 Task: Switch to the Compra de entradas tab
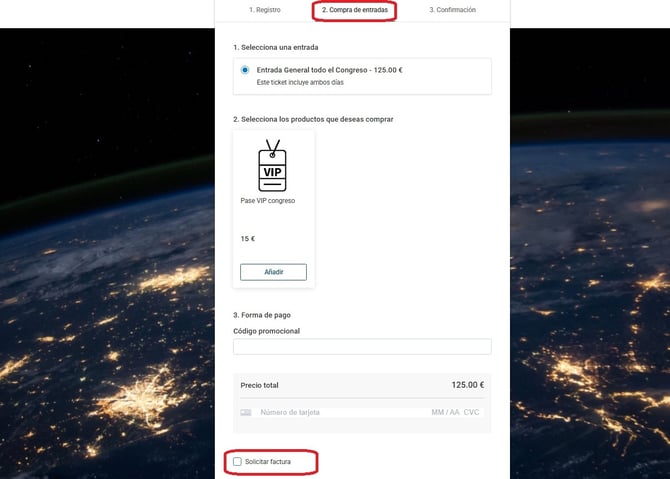pyautogui.click(x=355, y=10)
